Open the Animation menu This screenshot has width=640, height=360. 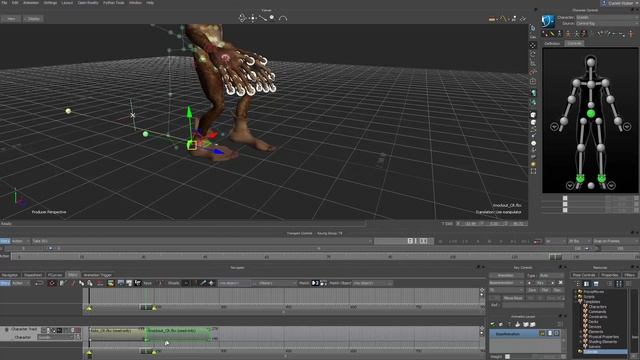(x=31, y=2)
